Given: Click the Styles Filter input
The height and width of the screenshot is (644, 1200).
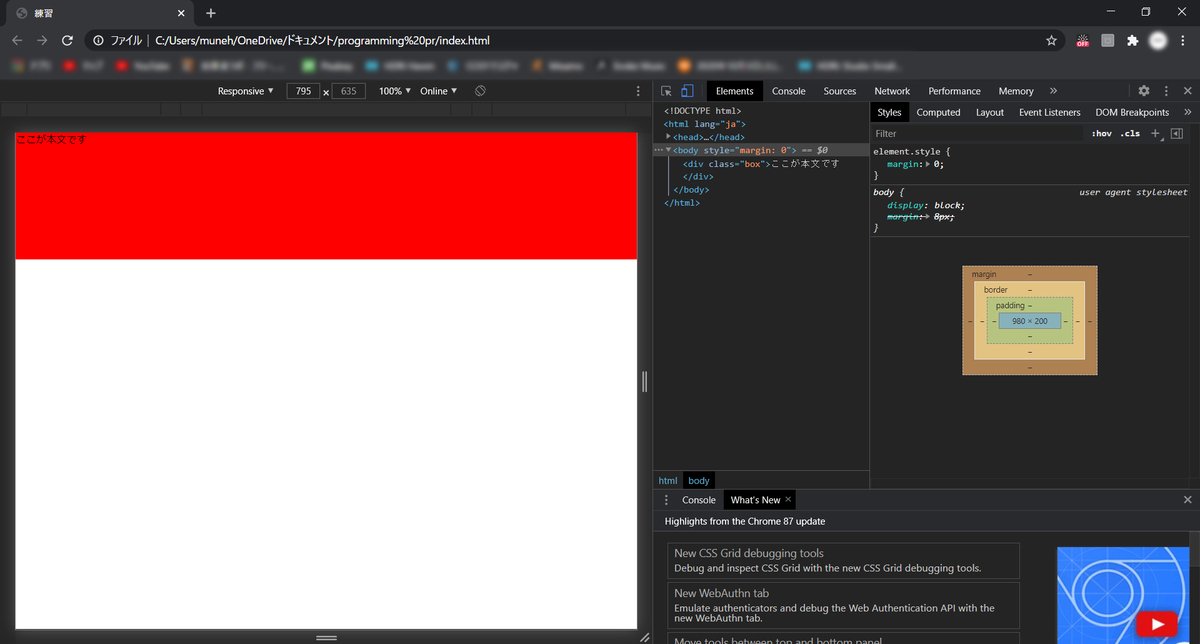Looking at the screenshot, I should pyautogui.click(x=975, y=133).
